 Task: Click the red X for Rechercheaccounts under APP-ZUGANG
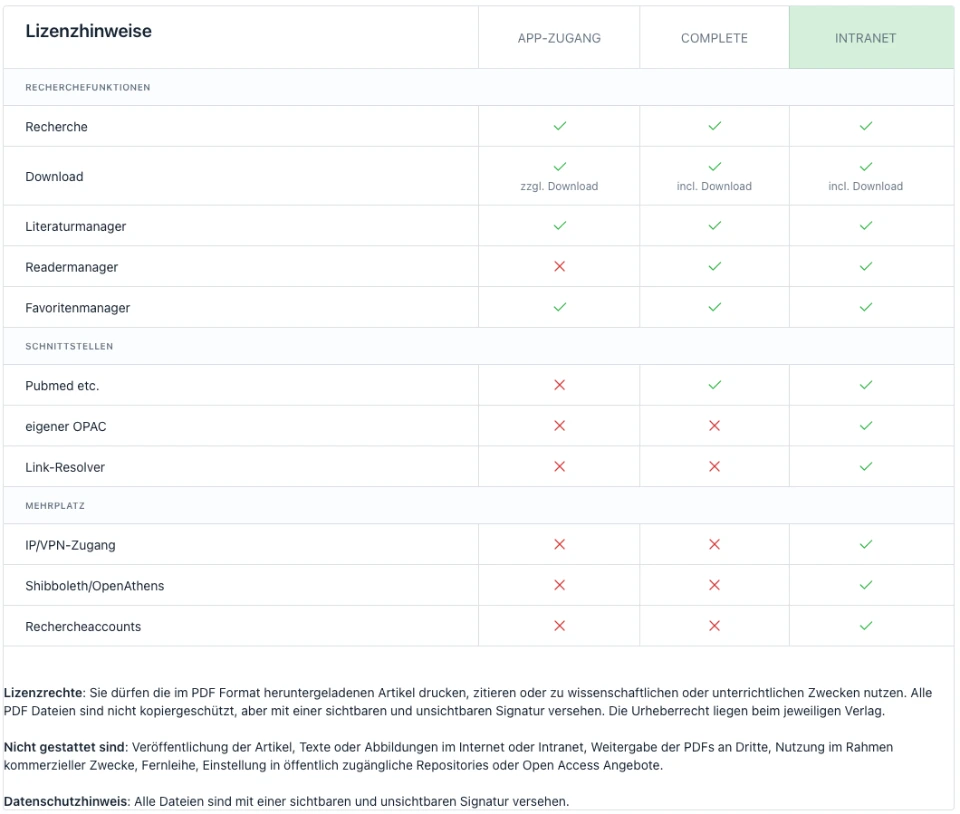tap(559, 626)
